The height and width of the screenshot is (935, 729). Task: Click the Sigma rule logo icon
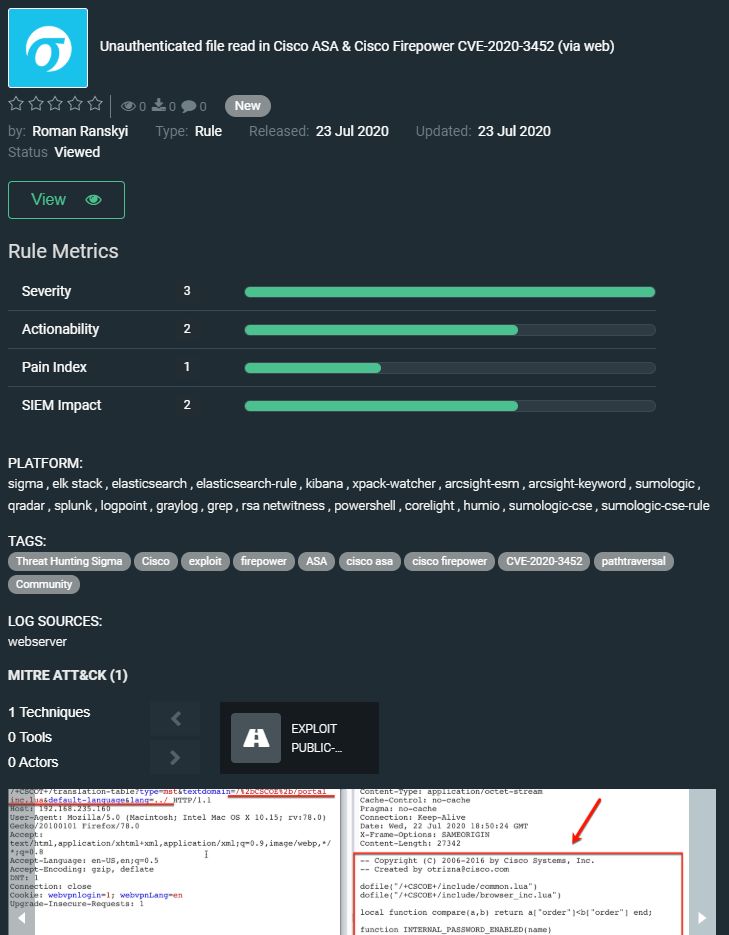(x=48, y=48)
